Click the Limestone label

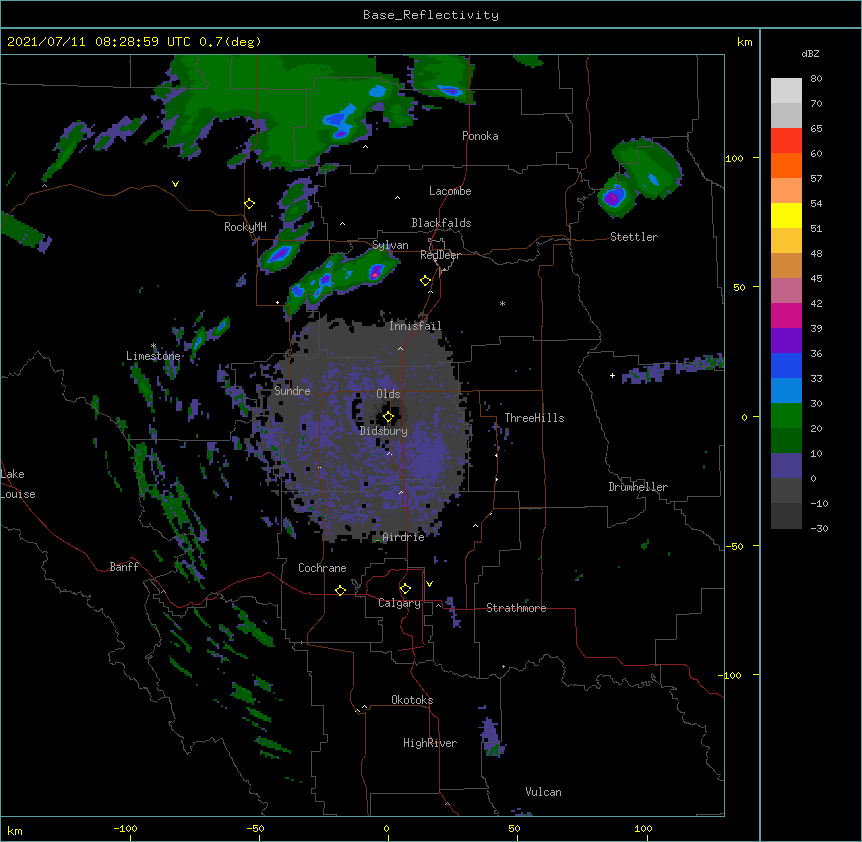153,356
